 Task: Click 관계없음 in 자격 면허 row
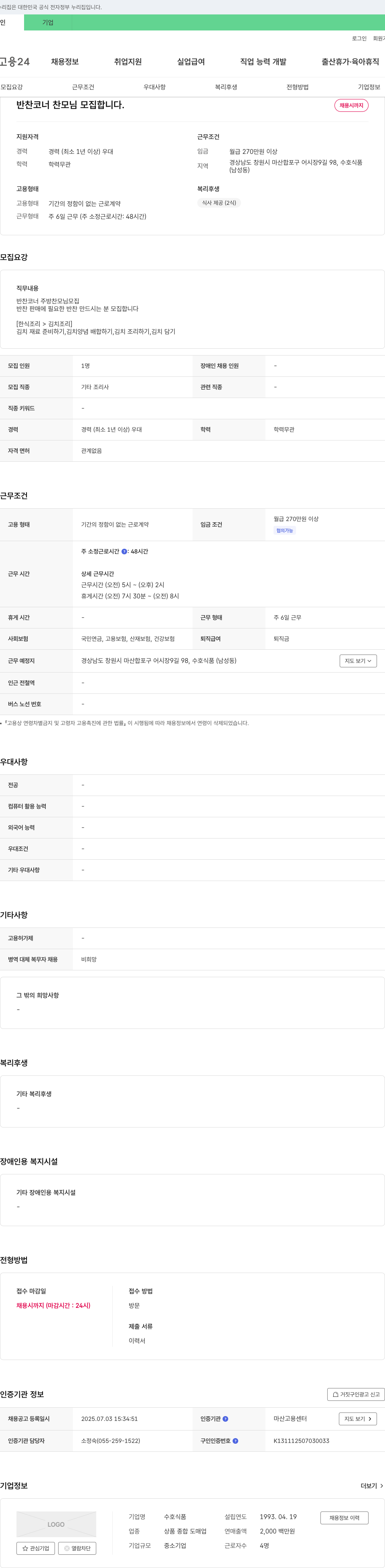coord(91,451)
